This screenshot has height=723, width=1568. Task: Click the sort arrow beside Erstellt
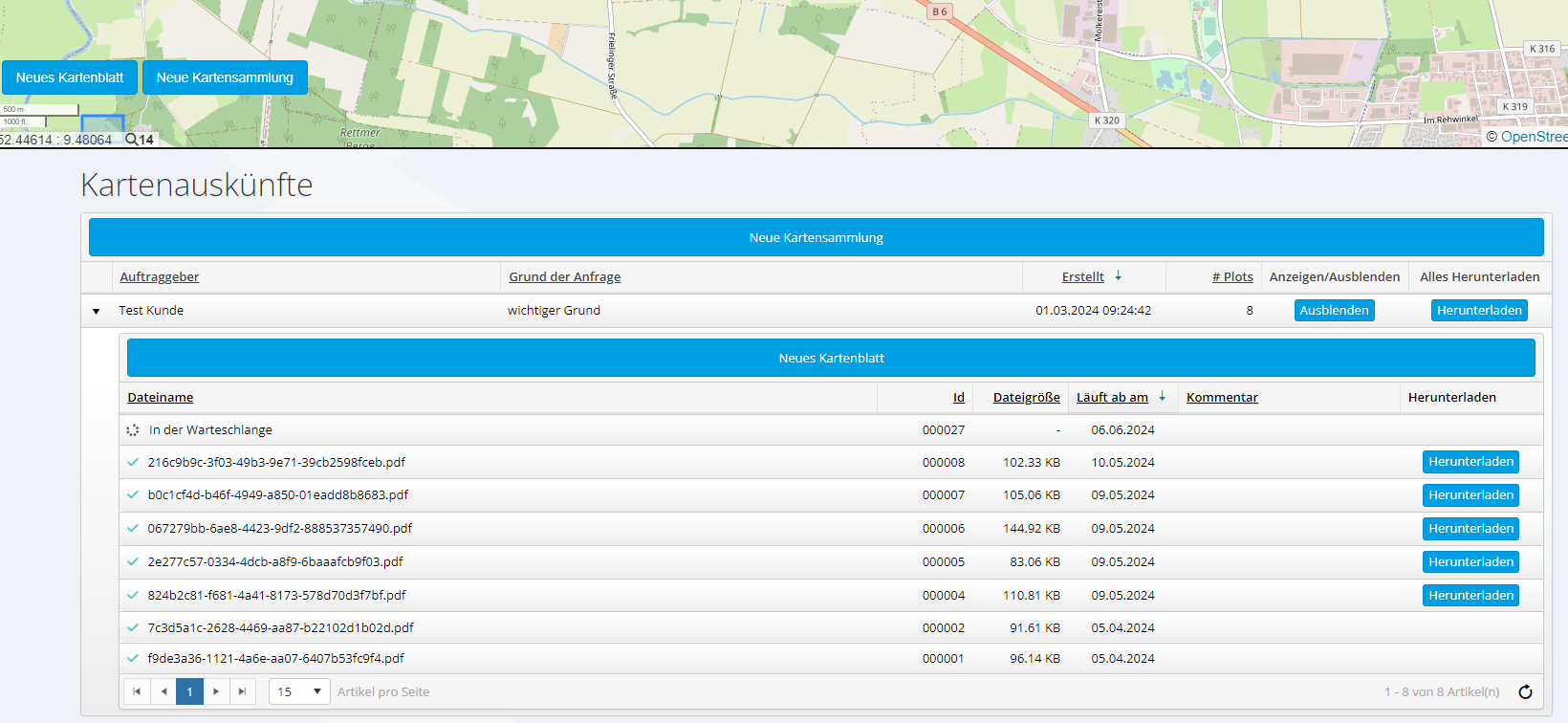1118,276
